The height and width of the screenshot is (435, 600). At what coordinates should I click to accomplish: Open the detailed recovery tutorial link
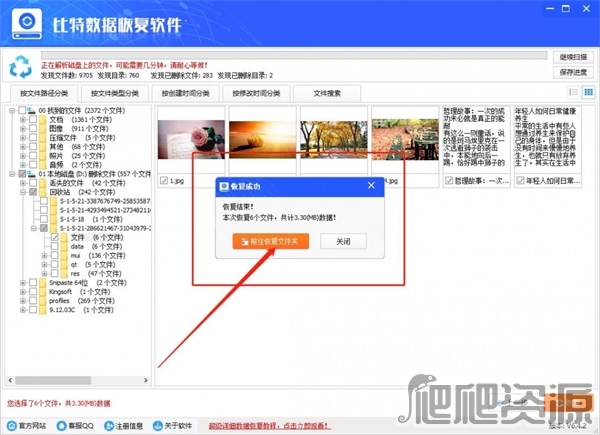tap(270, 426)
